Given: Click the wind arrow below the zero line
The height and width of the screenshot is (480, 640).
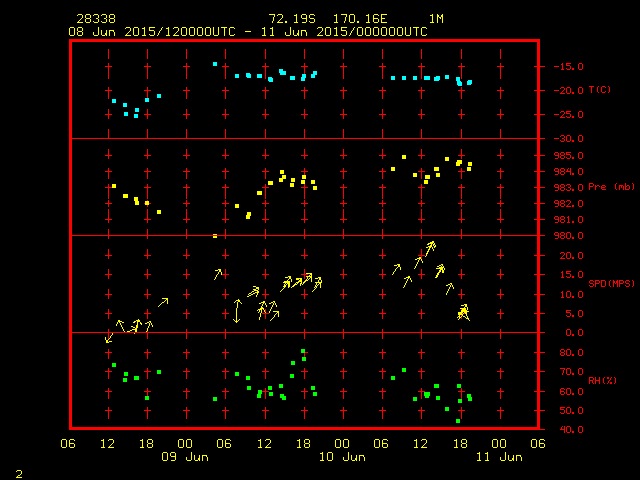Looking at the screenshot, I should pos(109,338).
